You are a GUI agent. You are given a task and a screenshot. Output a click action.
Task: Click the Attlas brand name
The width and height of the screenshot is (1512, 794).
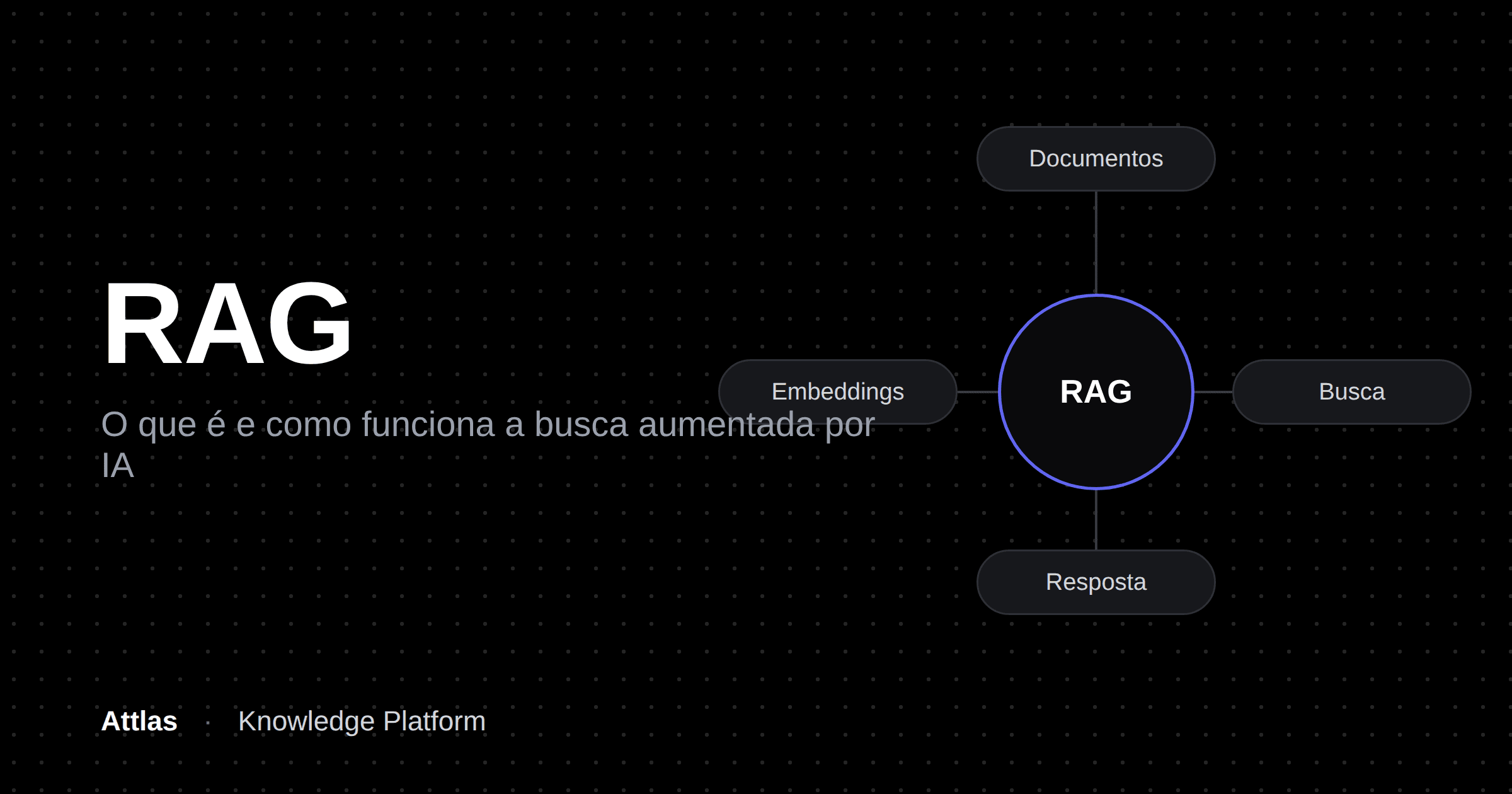tap(139, 722)
